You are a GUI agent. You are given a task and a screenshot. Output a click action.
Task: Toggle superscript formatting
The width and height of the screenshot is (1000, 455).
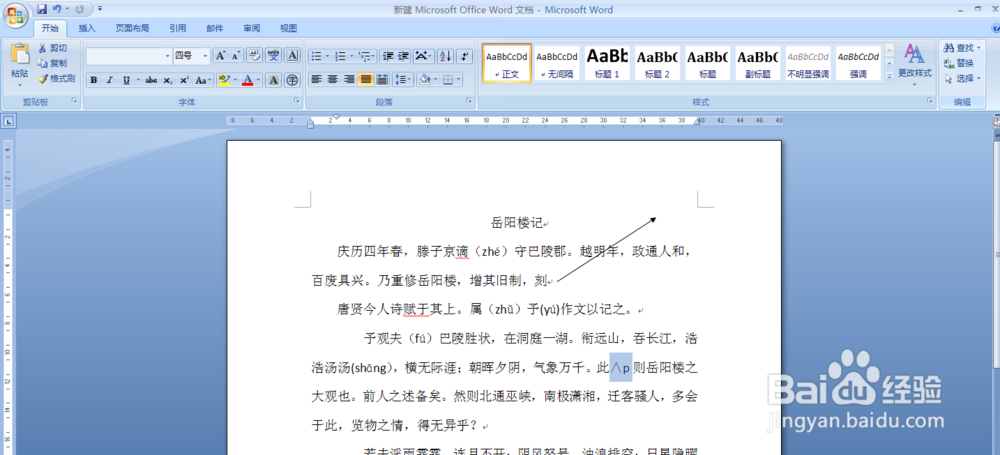point(184,80)
